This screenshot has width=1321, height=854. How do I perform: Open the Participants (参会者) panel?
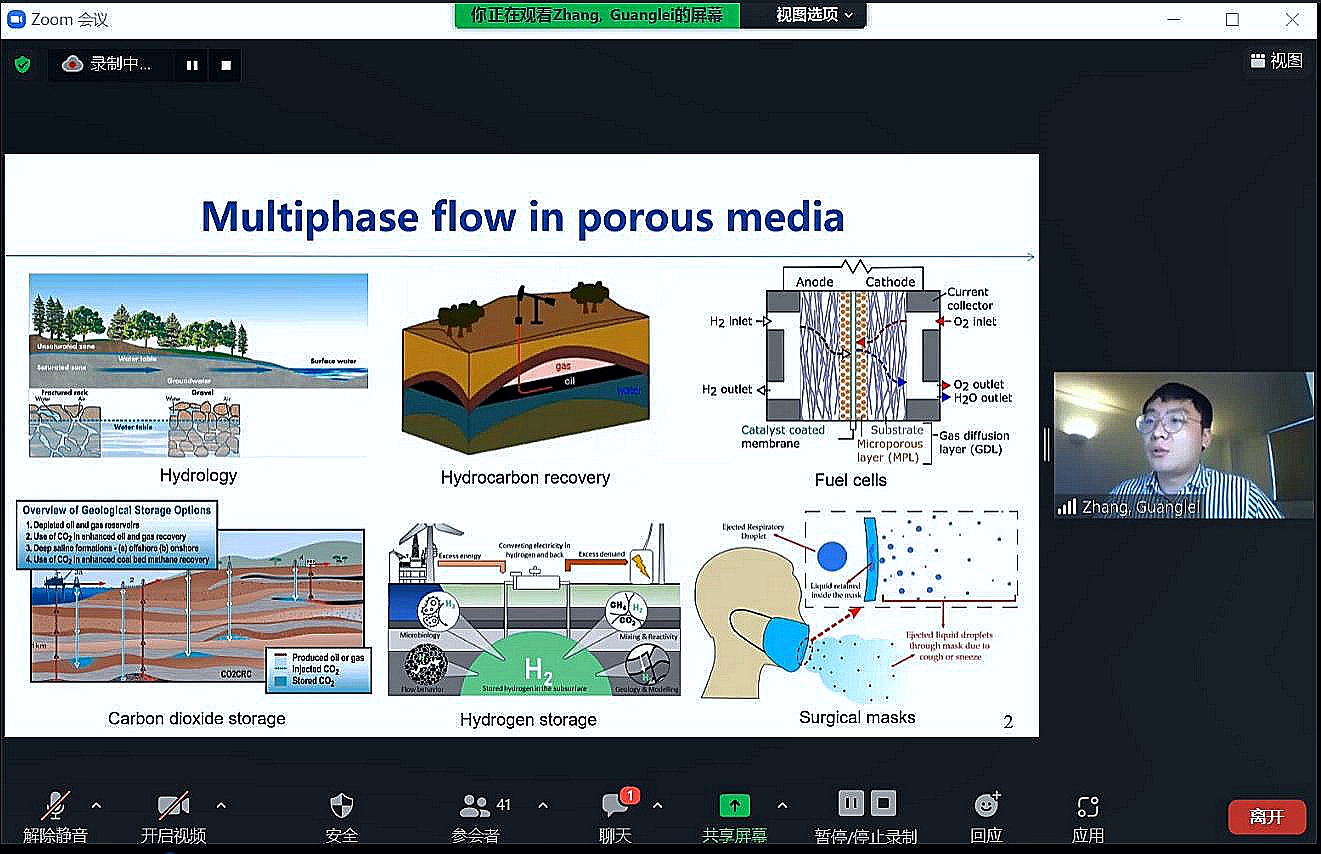click(476, 806)
